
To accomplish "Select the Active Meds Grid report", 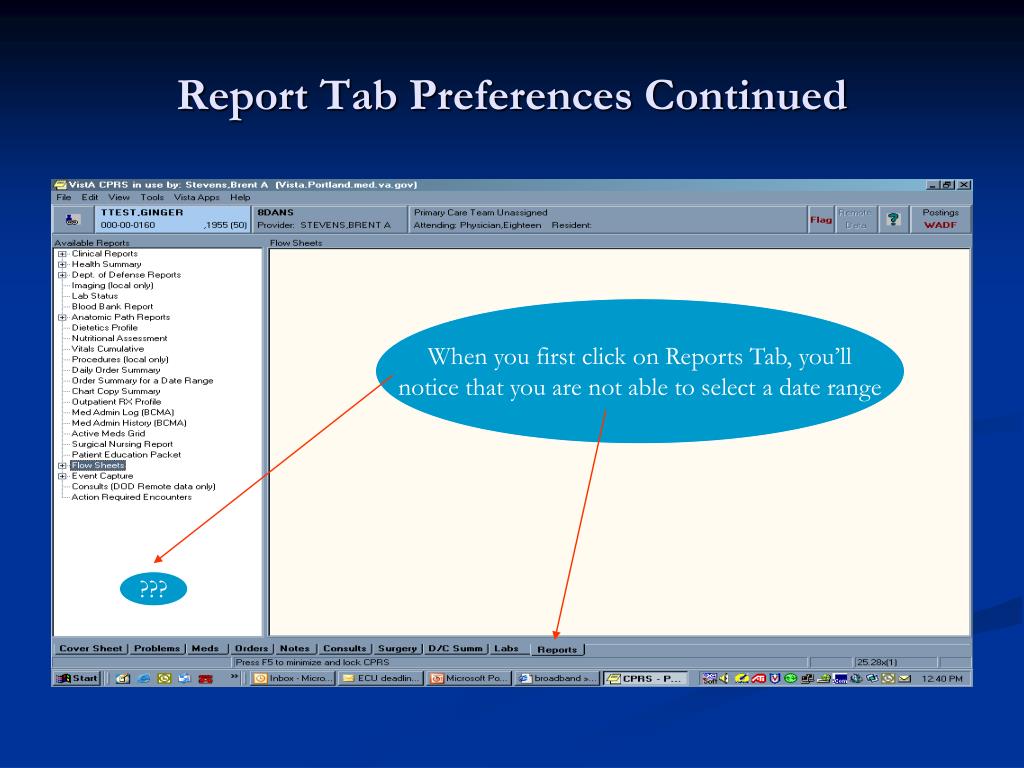I will (108, 434).
